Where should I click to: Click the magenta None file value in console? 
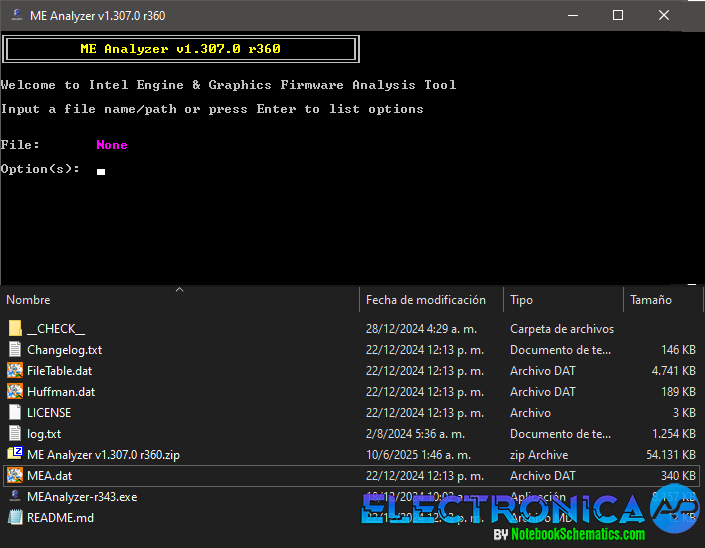(112, 145)
